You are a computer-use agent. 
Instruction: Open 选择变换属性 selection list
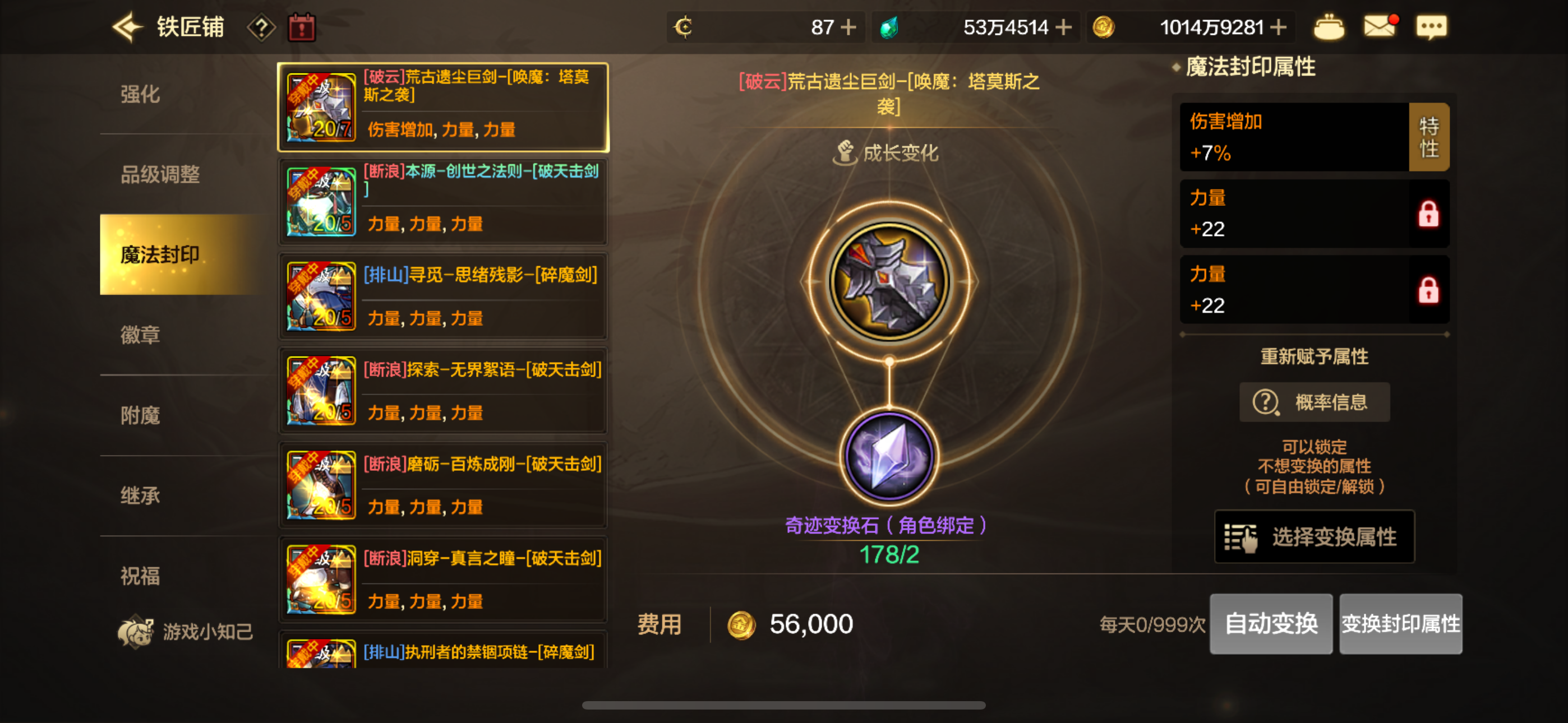coord(1314,537)
